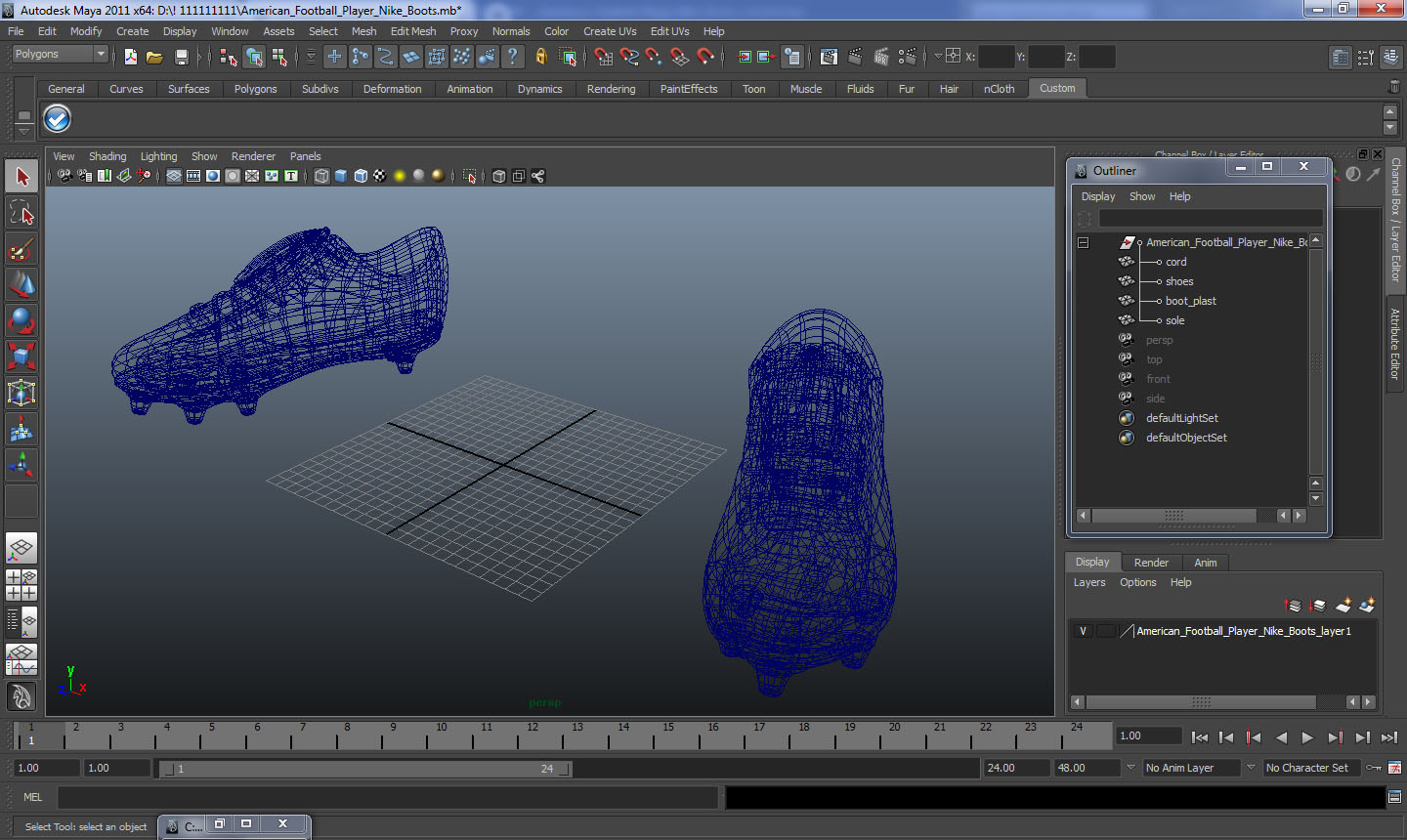This screenshot has width=1407, height=840.
Task: Select the cord node in Outliner
Action: [1175, 262]
